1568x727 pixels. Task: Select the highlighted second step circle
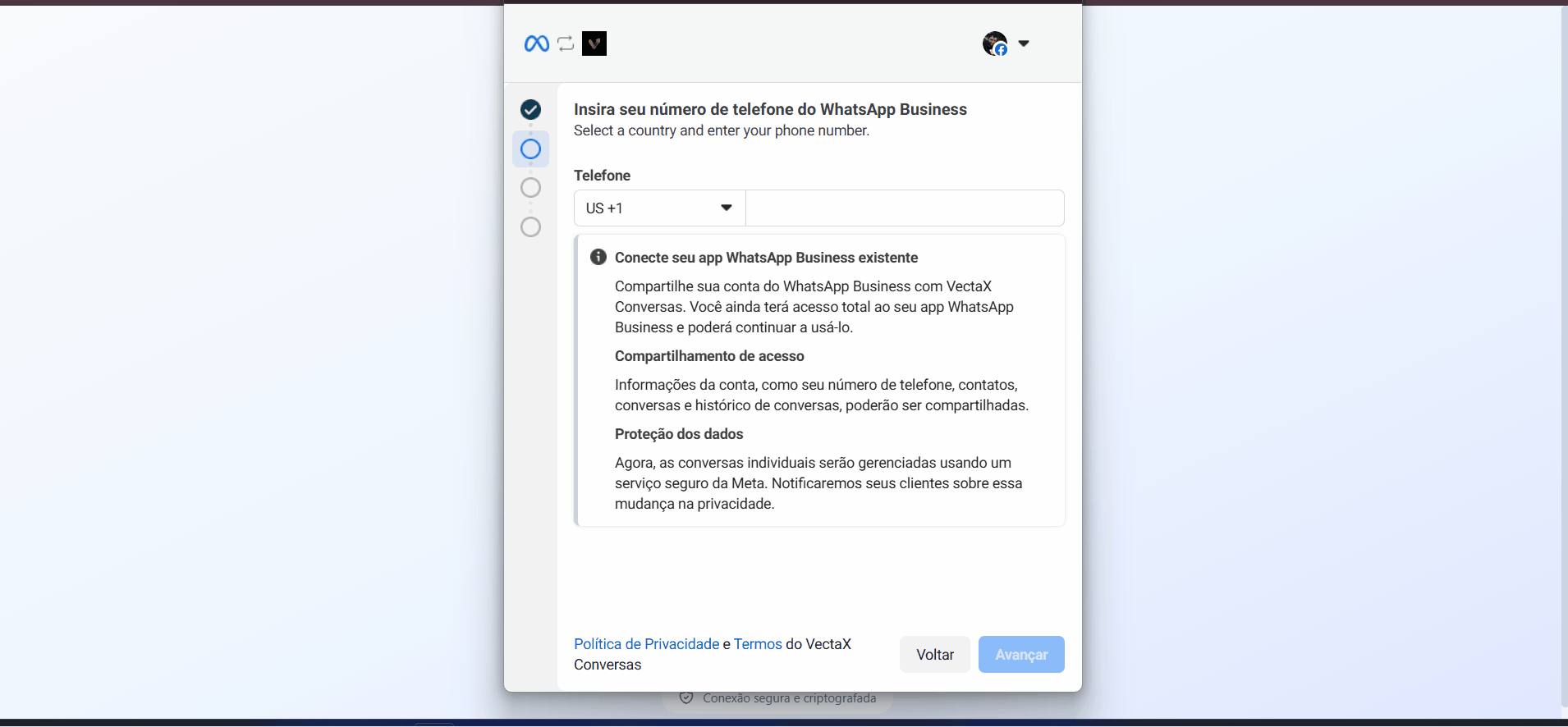(x=530, y=149)
